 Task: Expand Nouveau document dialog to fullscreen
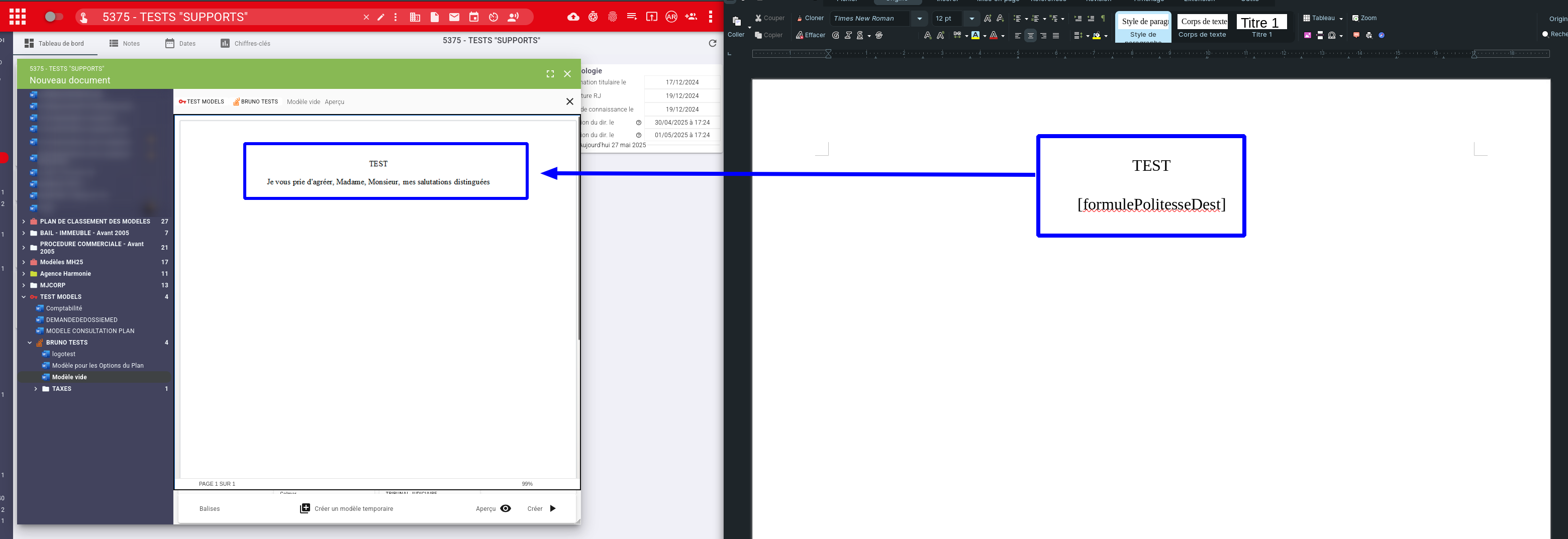pyautogui.click(x=550, y=74)
